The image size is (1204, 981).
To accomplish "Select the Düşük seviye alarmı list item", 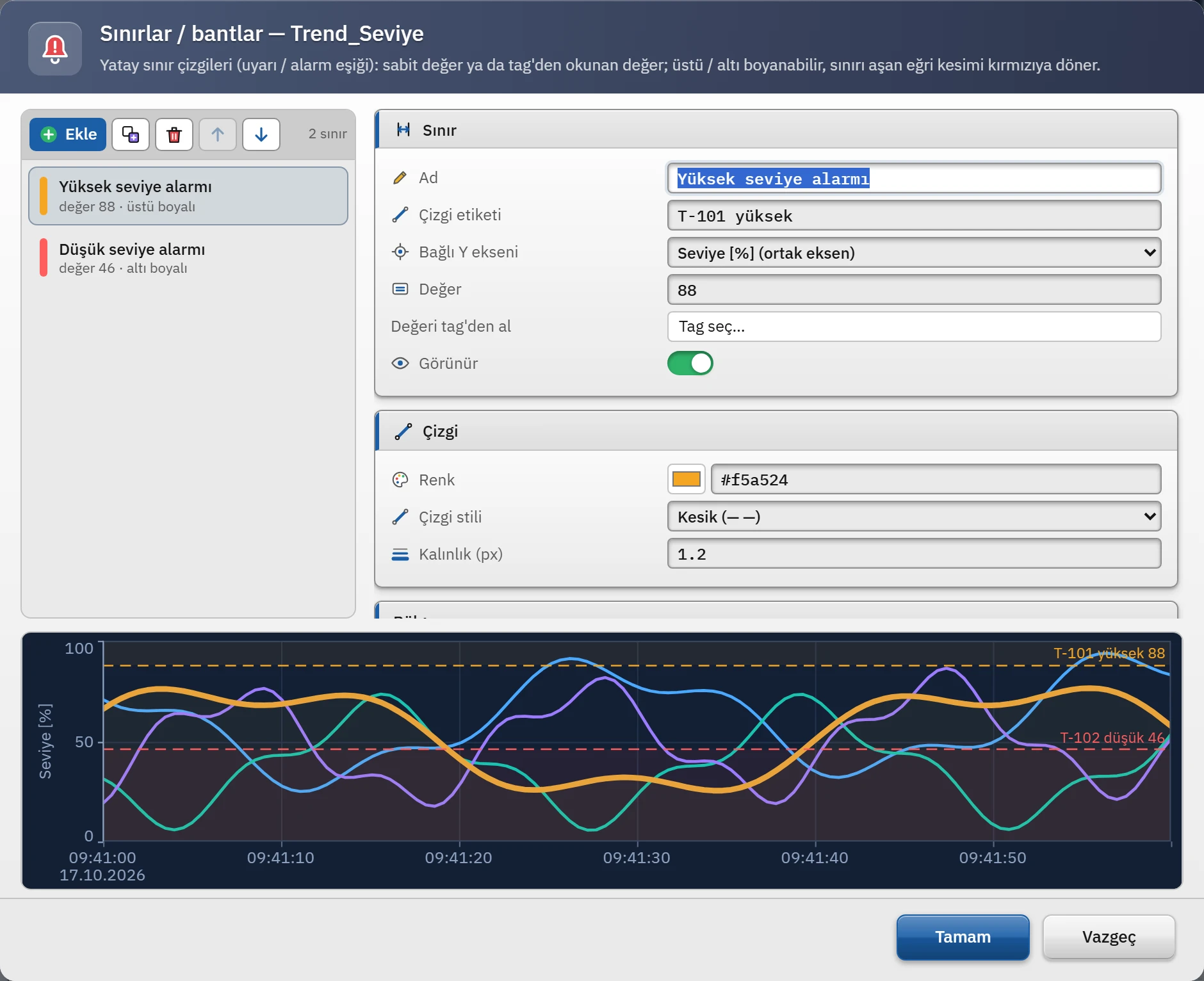I will [188, 258].
